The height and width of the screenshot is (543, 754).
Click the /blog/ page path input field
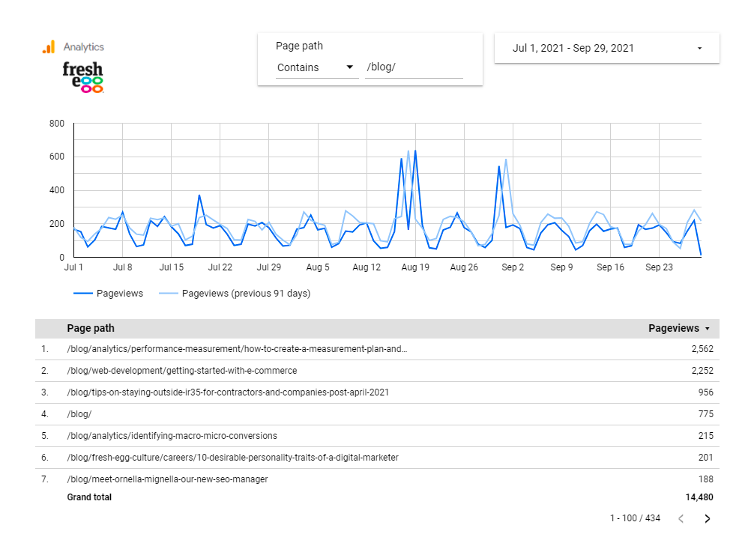414,67
